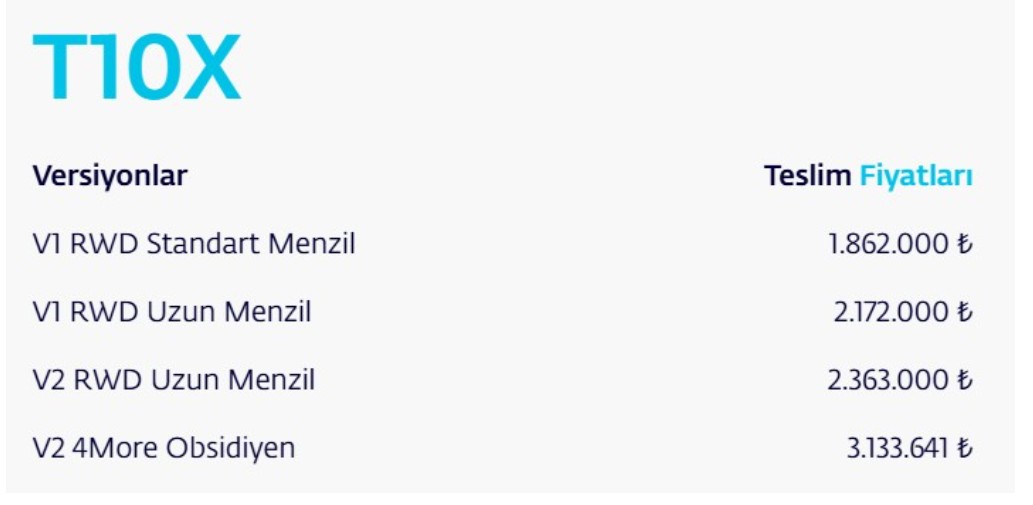
Task: Click the lira symbol after 1.862.000
Action: (965, 244)
